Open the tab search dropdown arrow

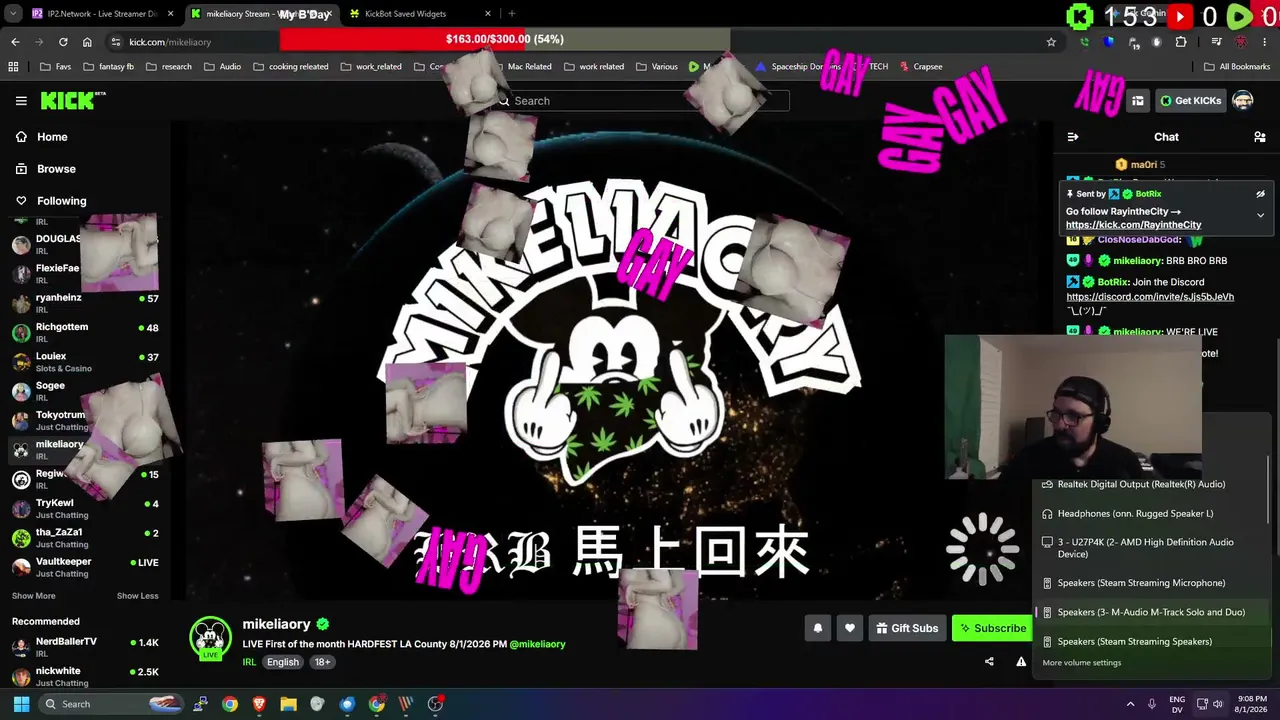coord(13,14)
